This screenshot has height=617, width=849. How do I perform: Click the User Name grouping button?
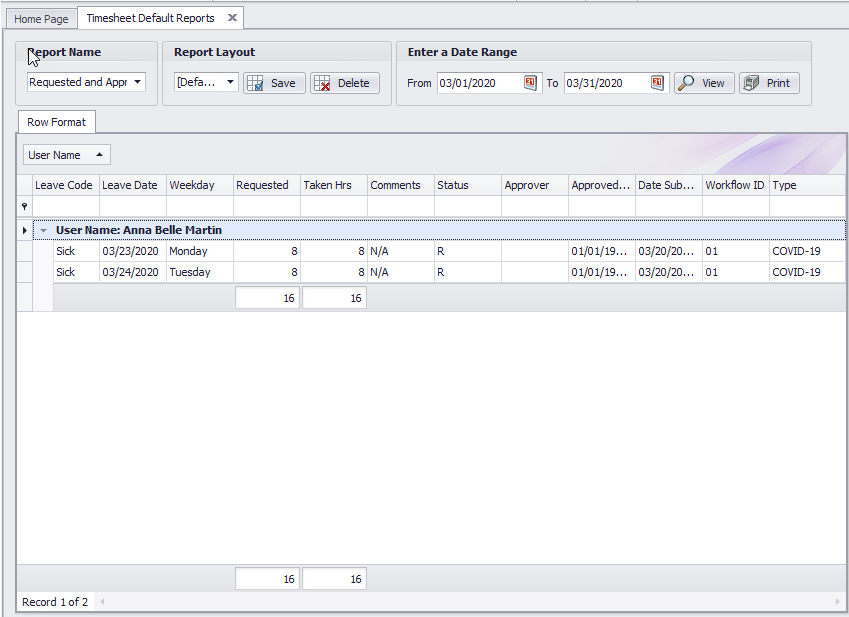click(67, 155)
